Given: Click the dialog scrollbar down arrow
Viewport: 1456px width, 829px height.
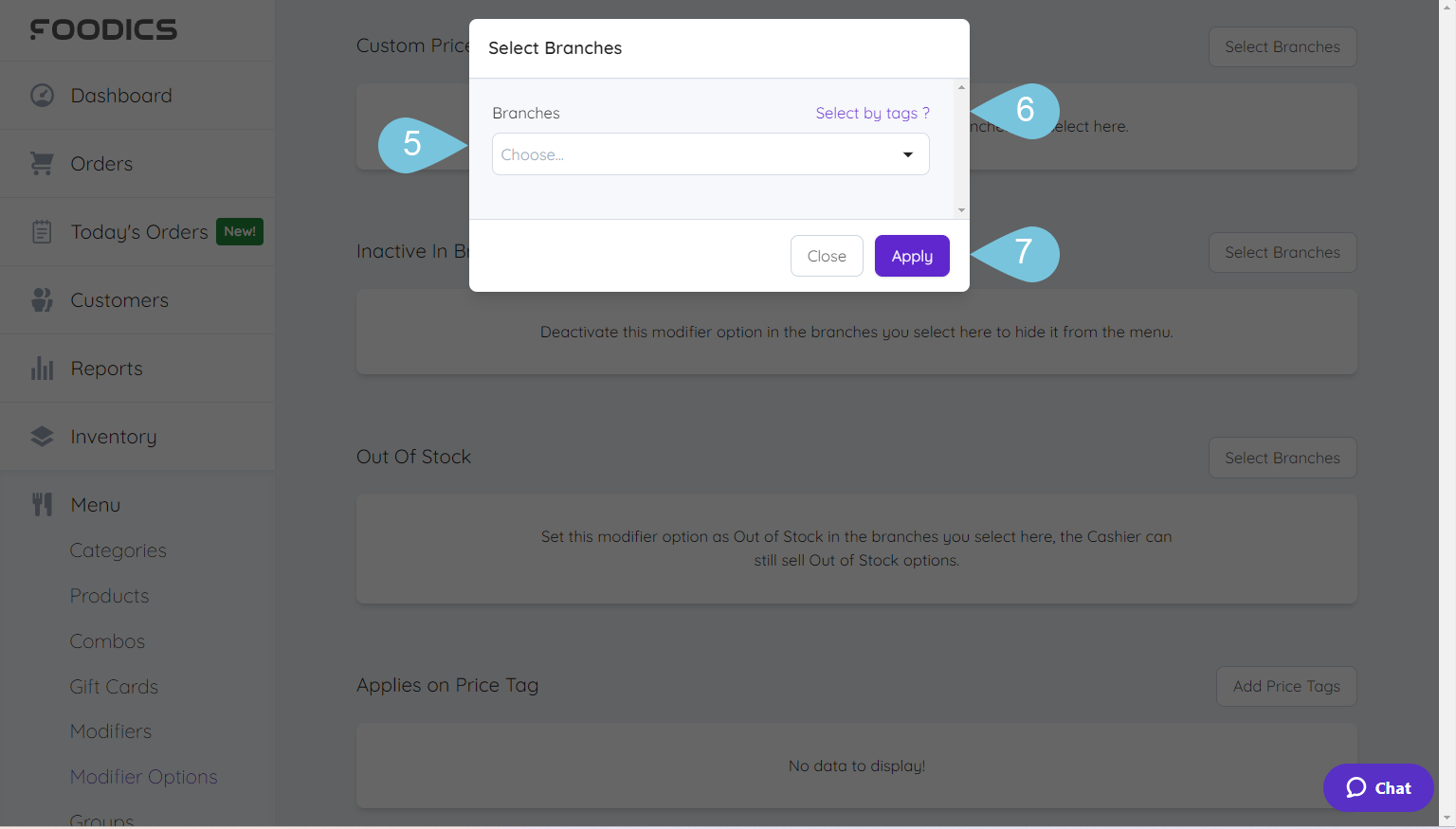Looking at the screenshot, I should [x=962, y=210].
